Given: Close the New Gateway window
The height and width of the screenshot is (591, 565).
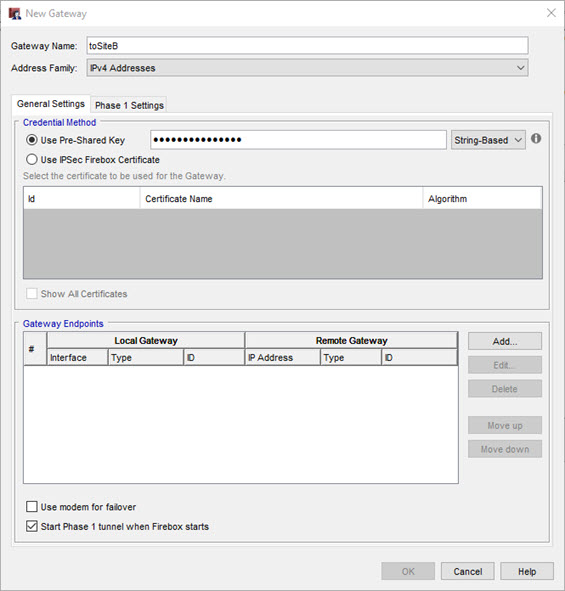Looking at the screenshot, I should pyautogui.click(x=551, y=13).
